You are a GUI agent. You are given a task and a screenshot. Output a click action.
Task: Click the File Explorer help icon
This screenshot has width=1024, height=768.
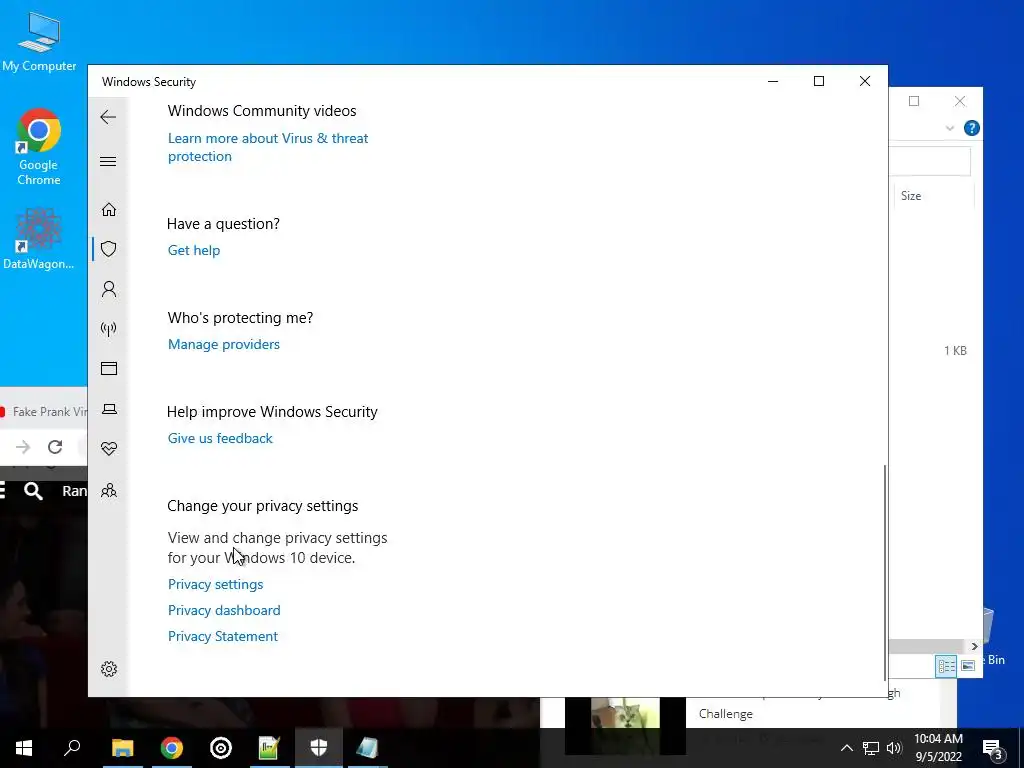coord(972,128)
